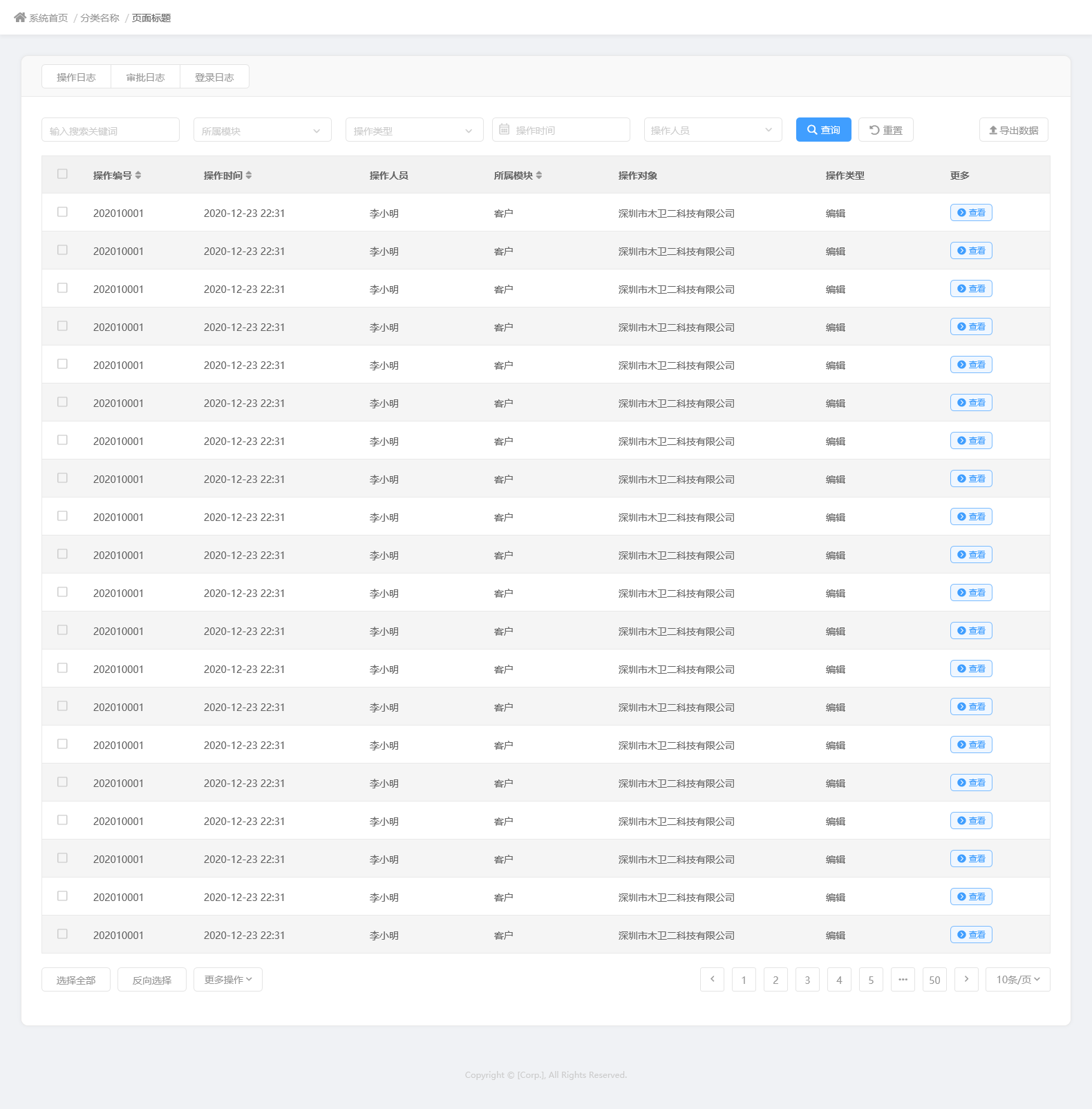Click 查看 button in the last row
Screen dimensions: 1092x1109
[x=971, y=934]
